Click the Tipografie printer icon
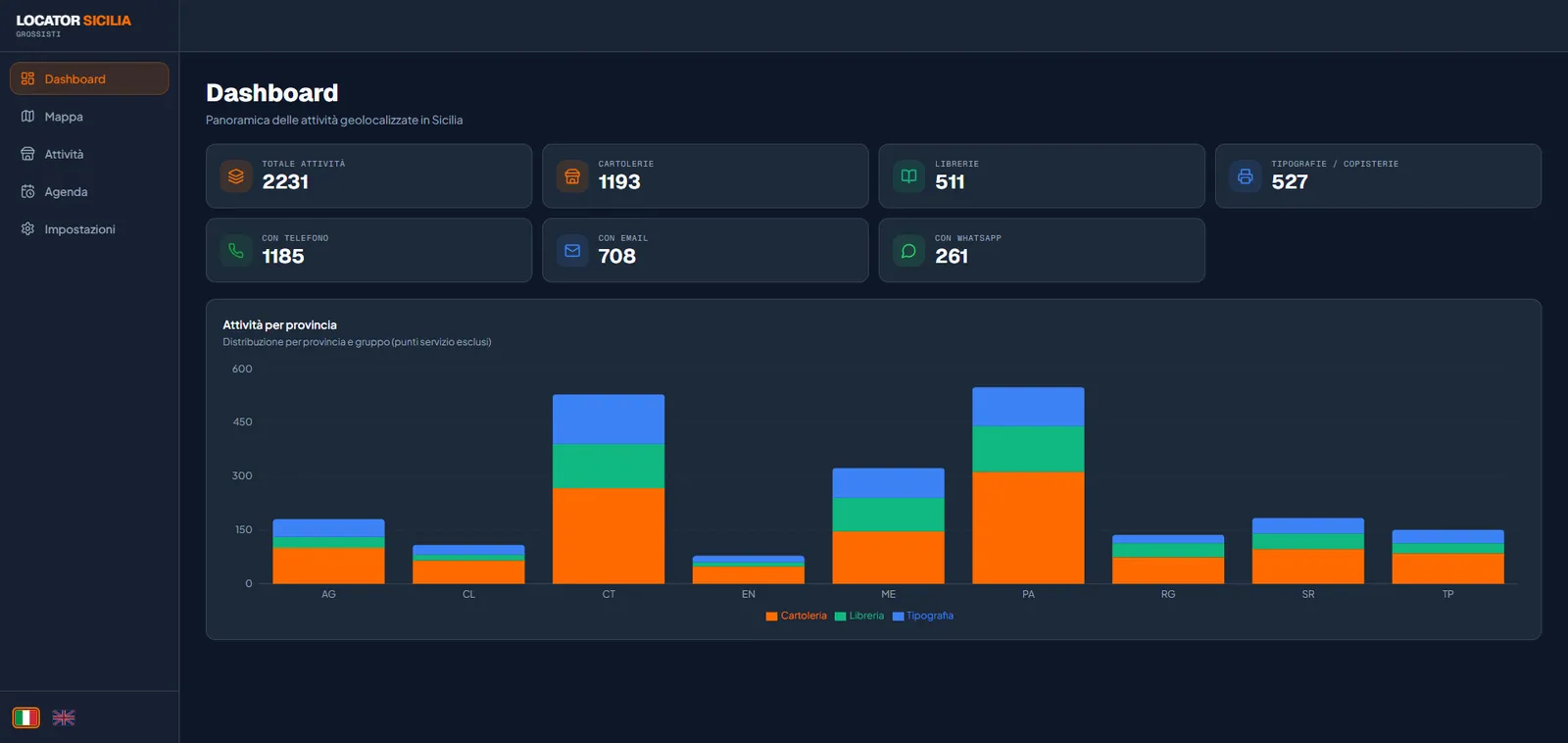 (1246, 176)
